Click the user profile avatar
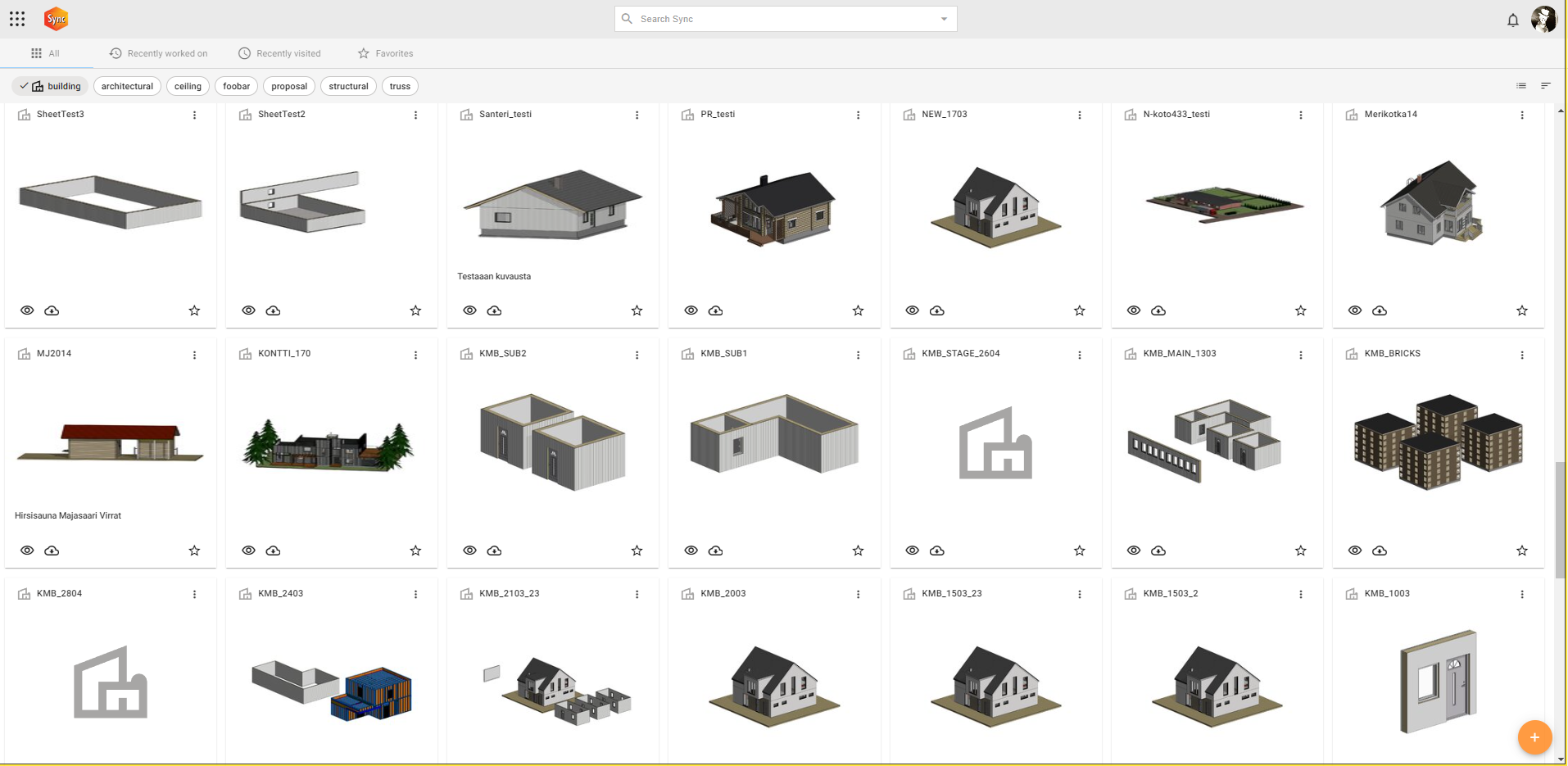1568x766 pixels. [x=1543, y=19]
